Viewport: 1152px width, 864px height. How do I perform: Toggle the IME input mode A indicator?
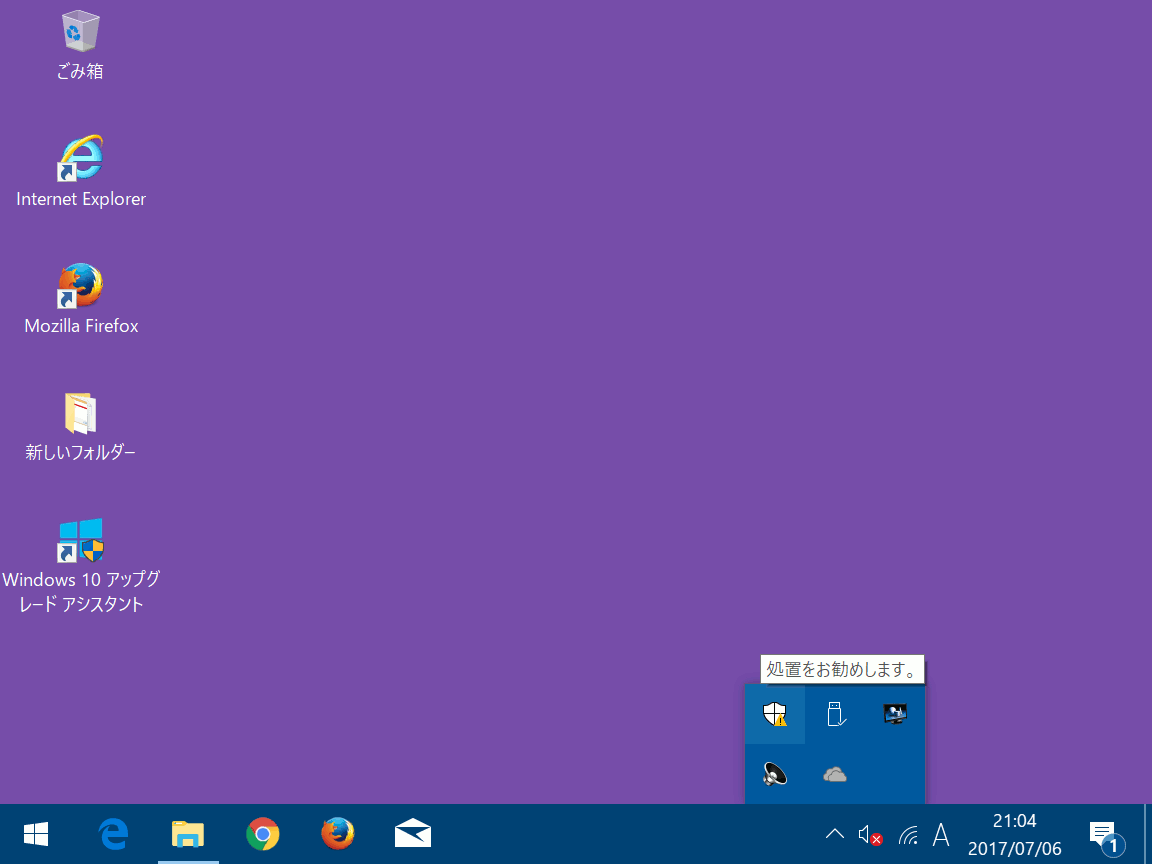click(x=941, y=835)
